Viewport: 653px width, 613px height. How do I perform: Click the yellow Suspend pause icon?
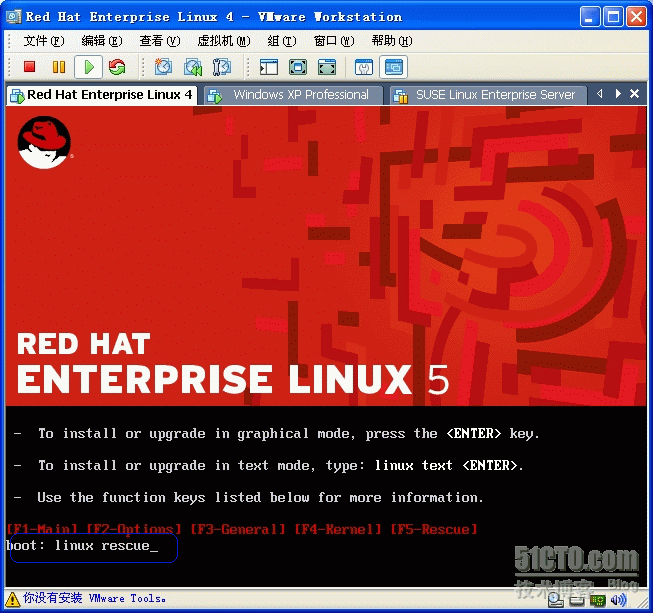(59, 67)
